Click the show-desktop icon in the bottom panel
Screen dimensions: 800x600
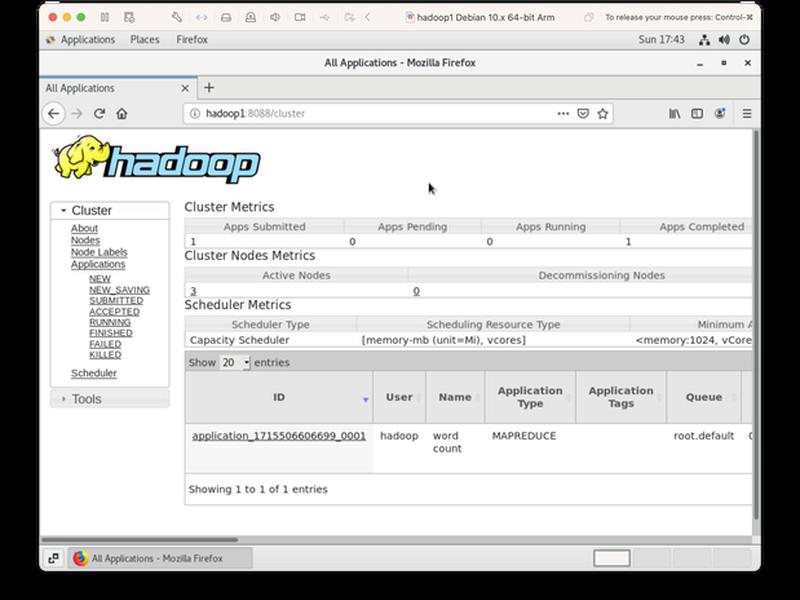[53, 558]
